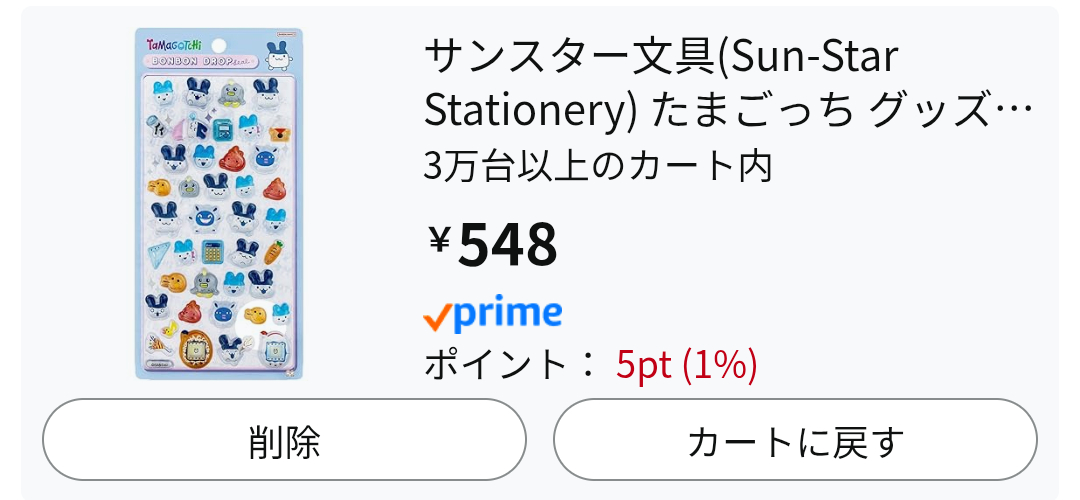Click the TAMAGOTCHI logo on the packaging
The width and height of the screenshot is (1080, 500).
173,45
